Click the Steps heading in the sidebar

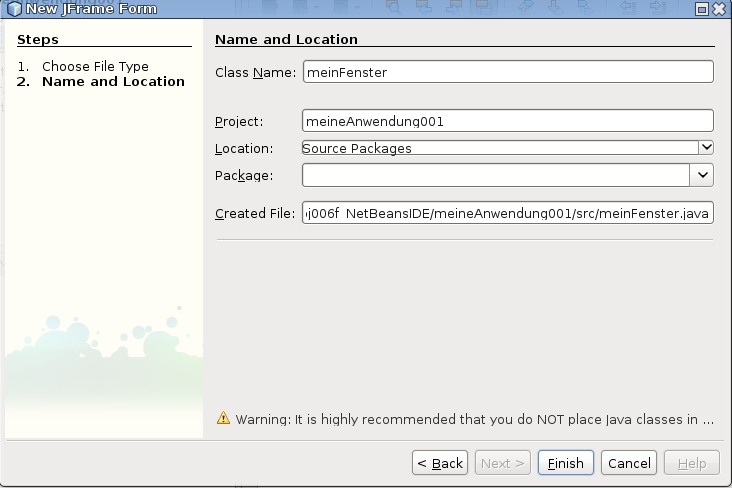38,39
